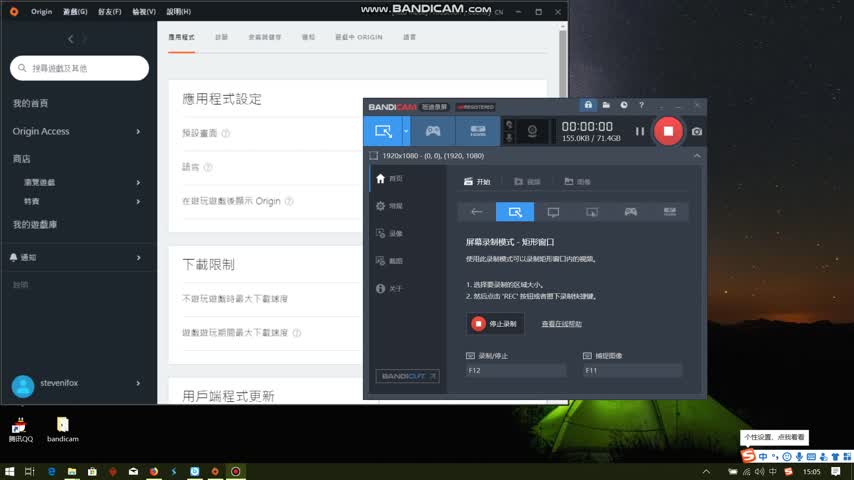Open Firefox from the taskbar
The height and width of the screenshot is (480, 854).
click(154, 471)
